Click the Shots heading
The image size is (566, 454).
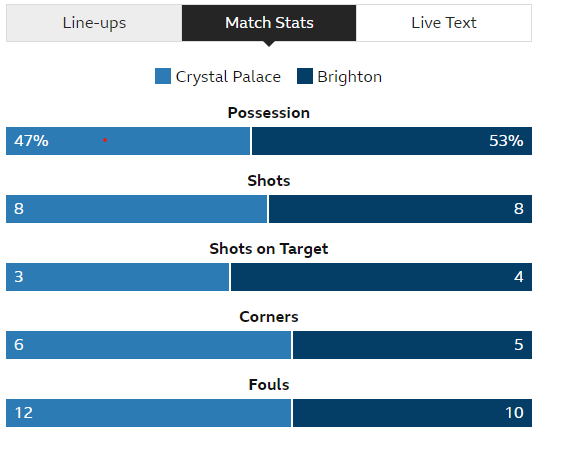coord(269,181)
